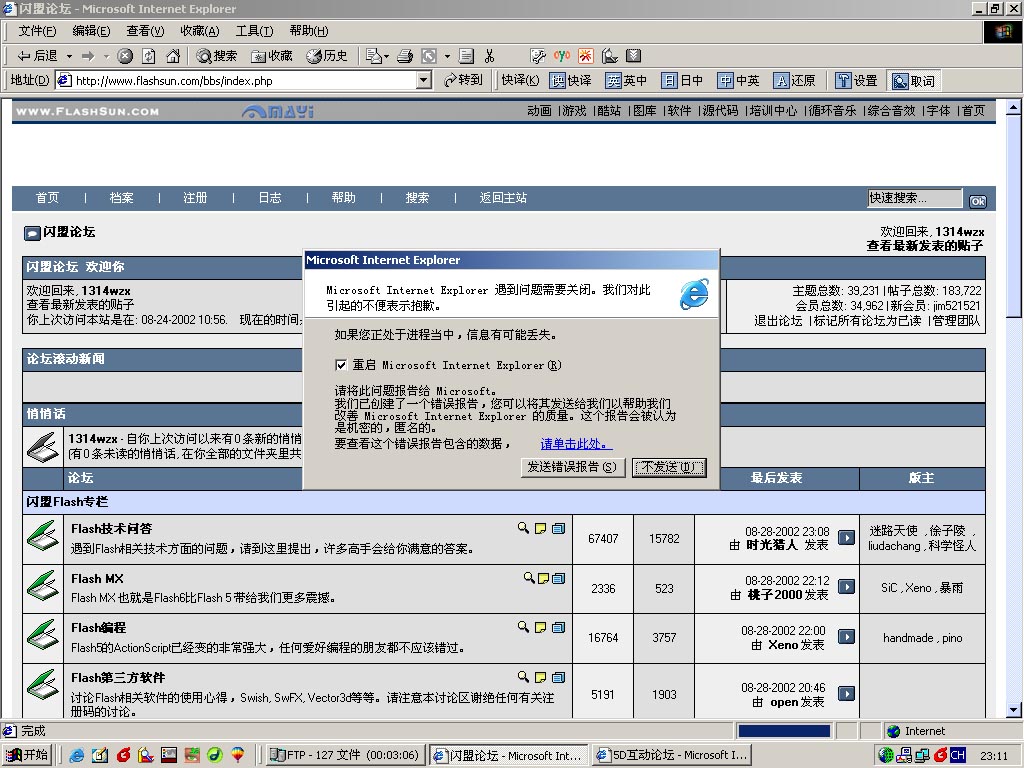The height and width of the screenshot is (768, 1024).
Task: Click the Refresh icon in IE toolbar
Action: pos(149,56)
